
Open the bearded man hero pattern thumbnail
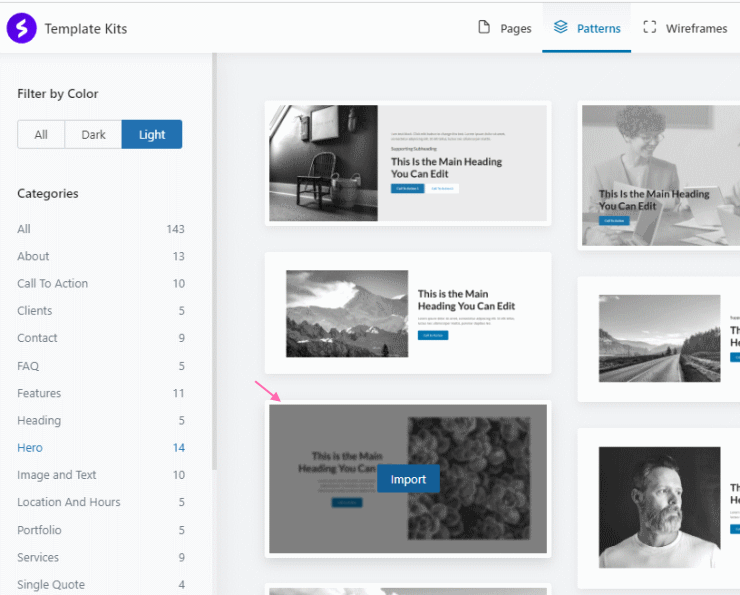(x=659, y=508)
